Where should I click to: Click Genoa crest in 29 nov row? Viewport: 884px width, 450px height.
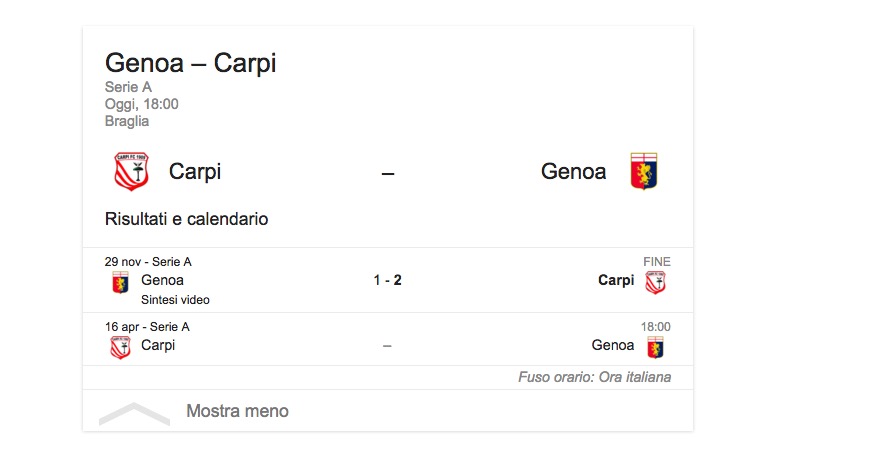tap(120, 282)
